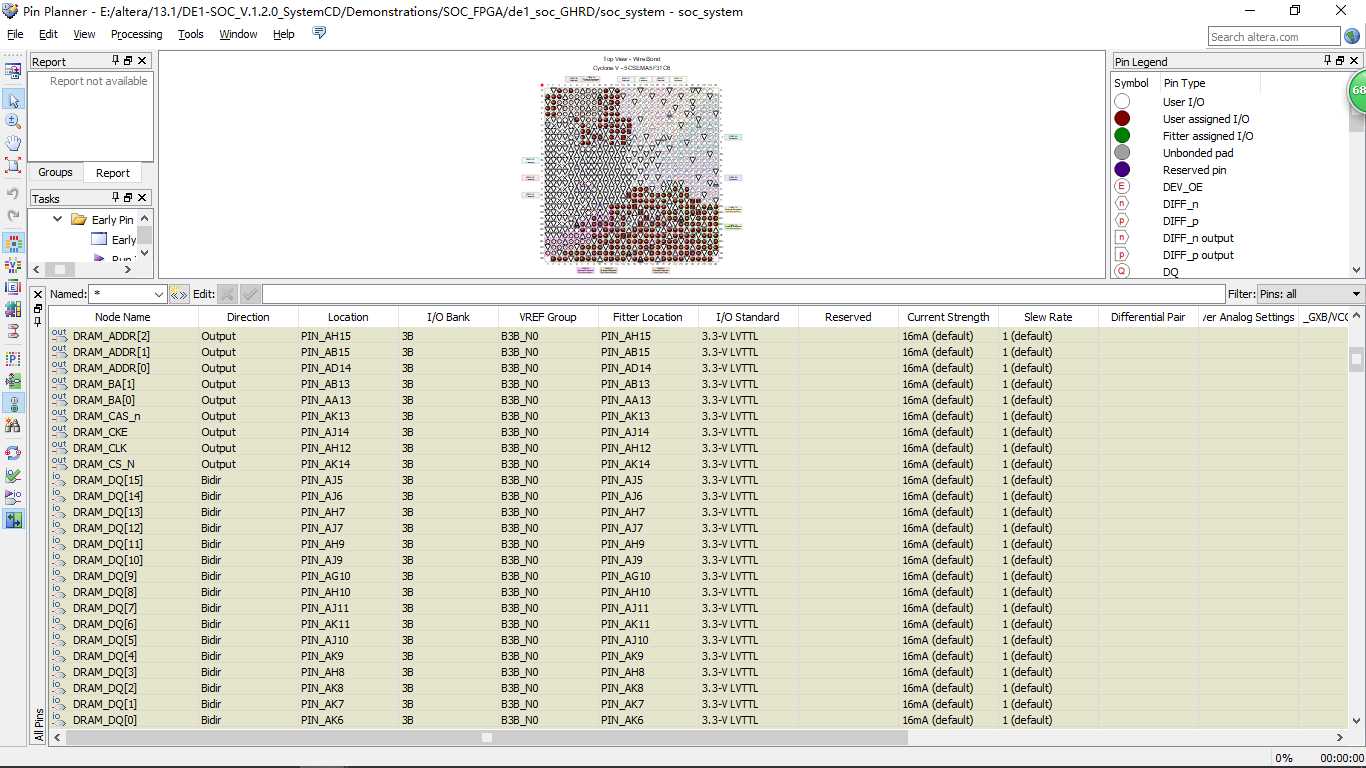Select the DRAM_DQ[0] node row
Screen dimensions: 1366x768
(698, 720)
